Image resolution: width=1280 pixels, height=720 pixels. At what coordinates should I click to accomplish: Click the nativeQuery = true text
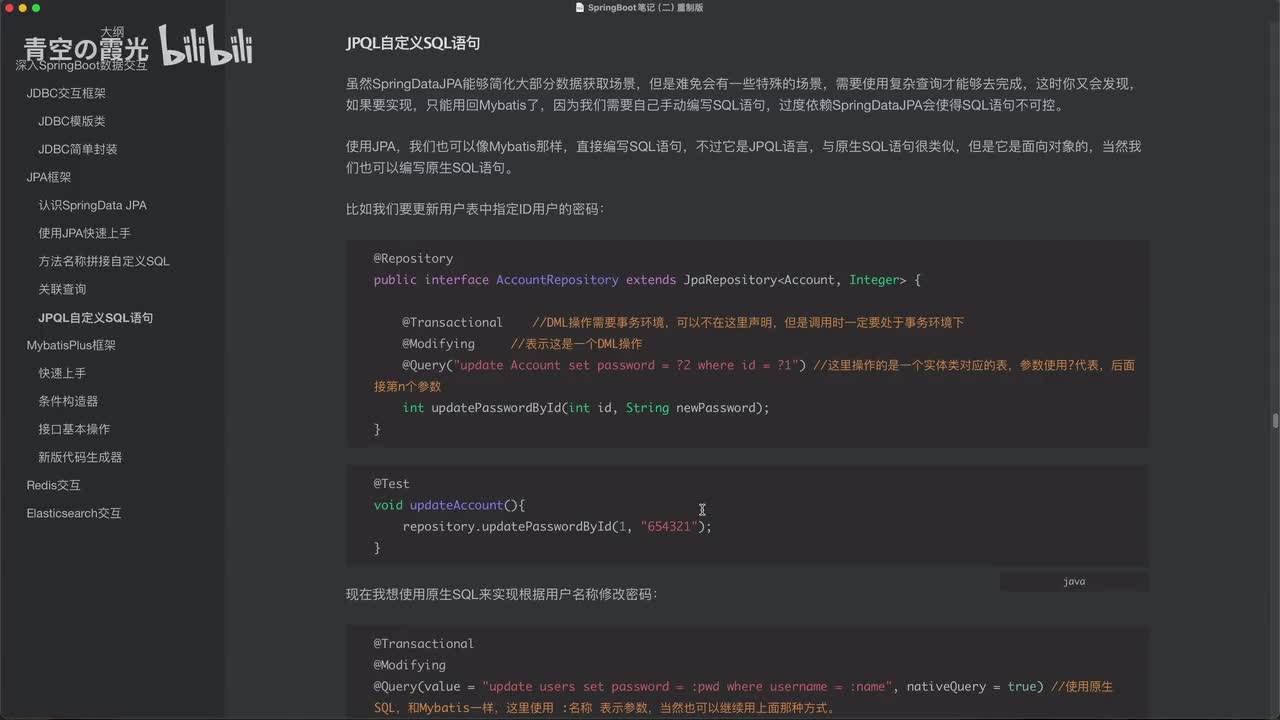[972, 686]
